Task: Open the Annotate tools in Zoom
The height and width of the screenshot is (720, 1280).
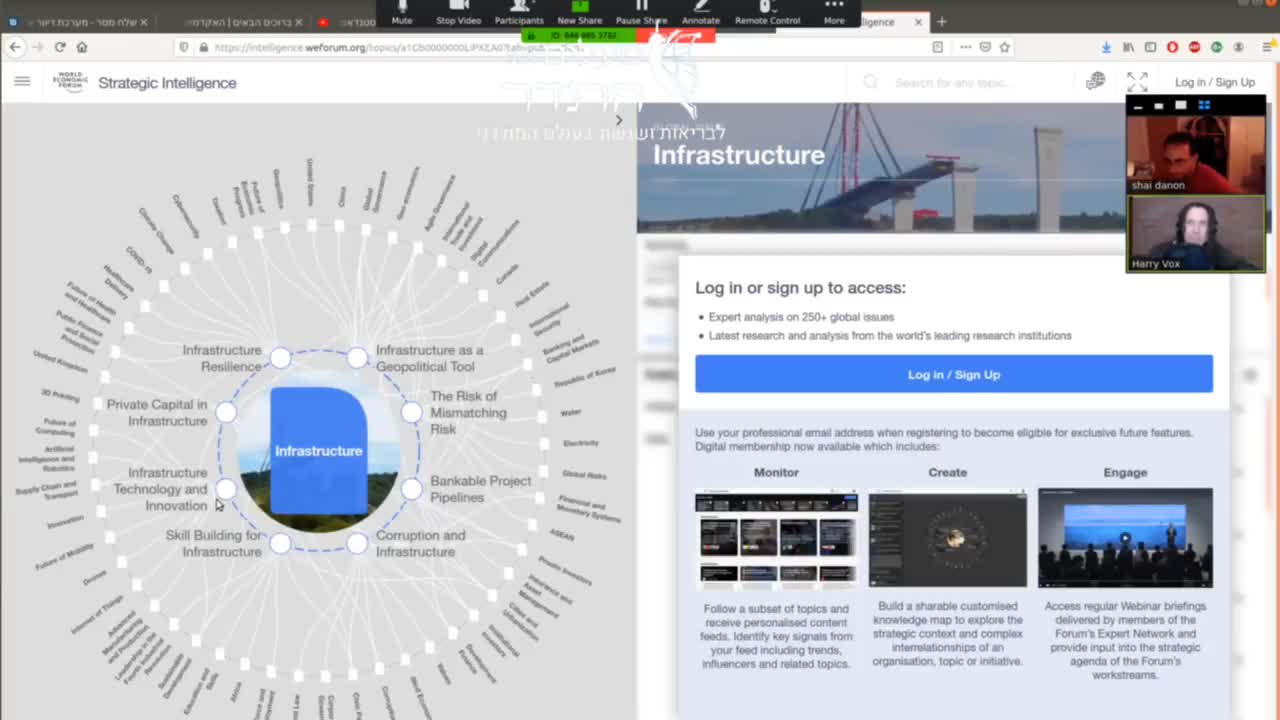Action: pyautogui.click(x=700, y=13)
